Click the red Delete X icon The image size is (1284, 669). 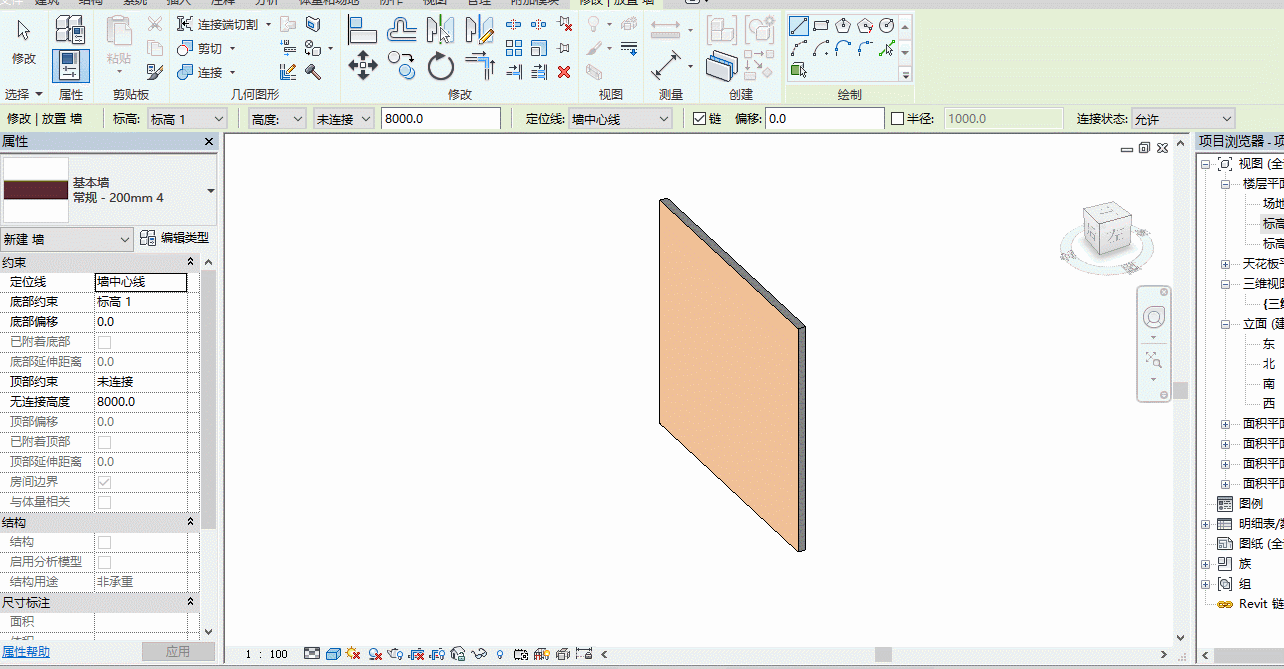564,71
